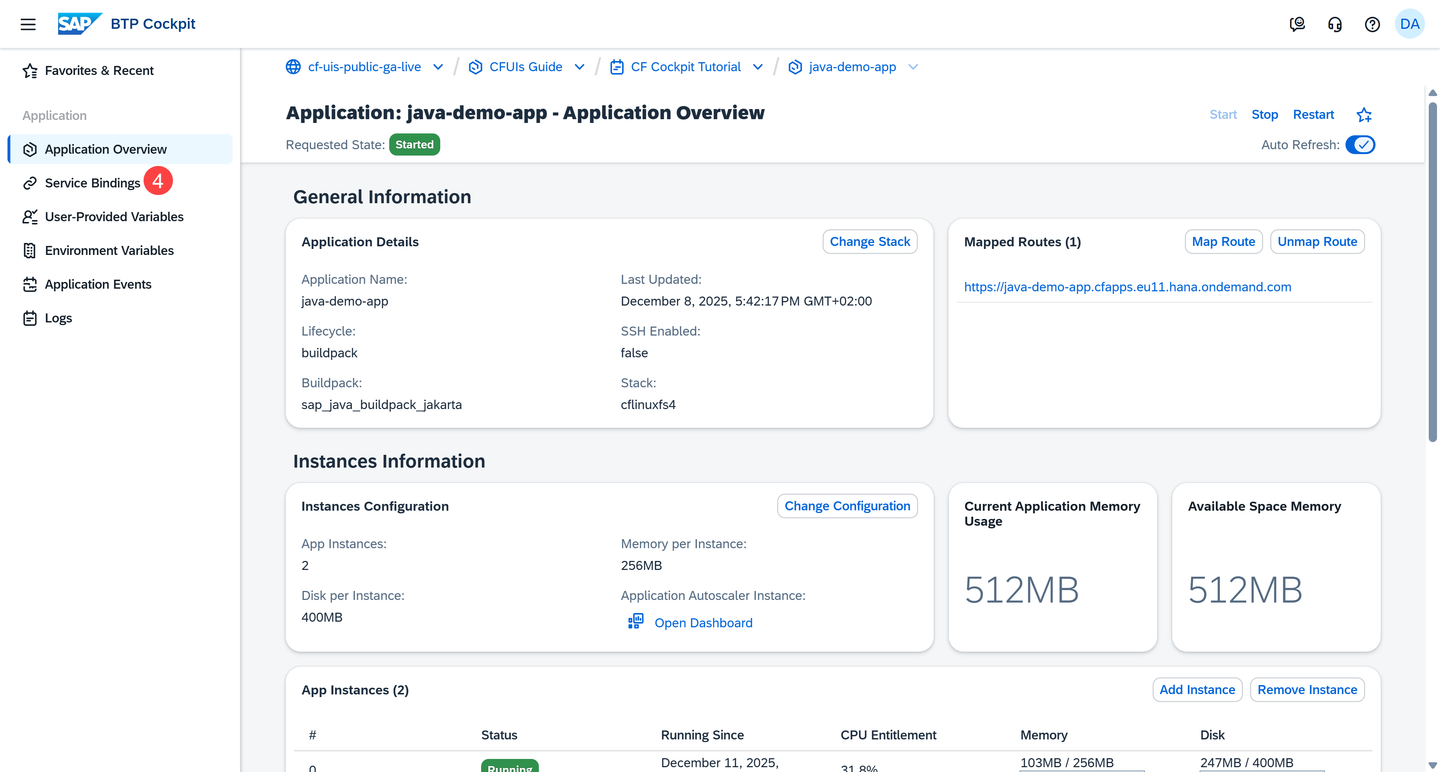Click the SAP logo
This screenshot has height=772, width=1440.
(80, 24)
